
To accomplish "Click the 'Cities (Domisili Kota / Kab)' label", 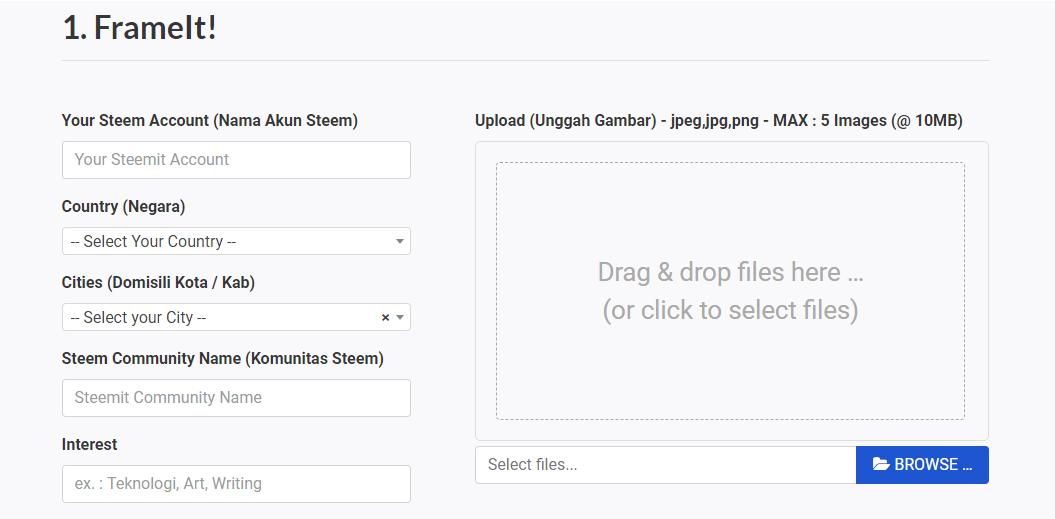I will (x=158, y=283).
